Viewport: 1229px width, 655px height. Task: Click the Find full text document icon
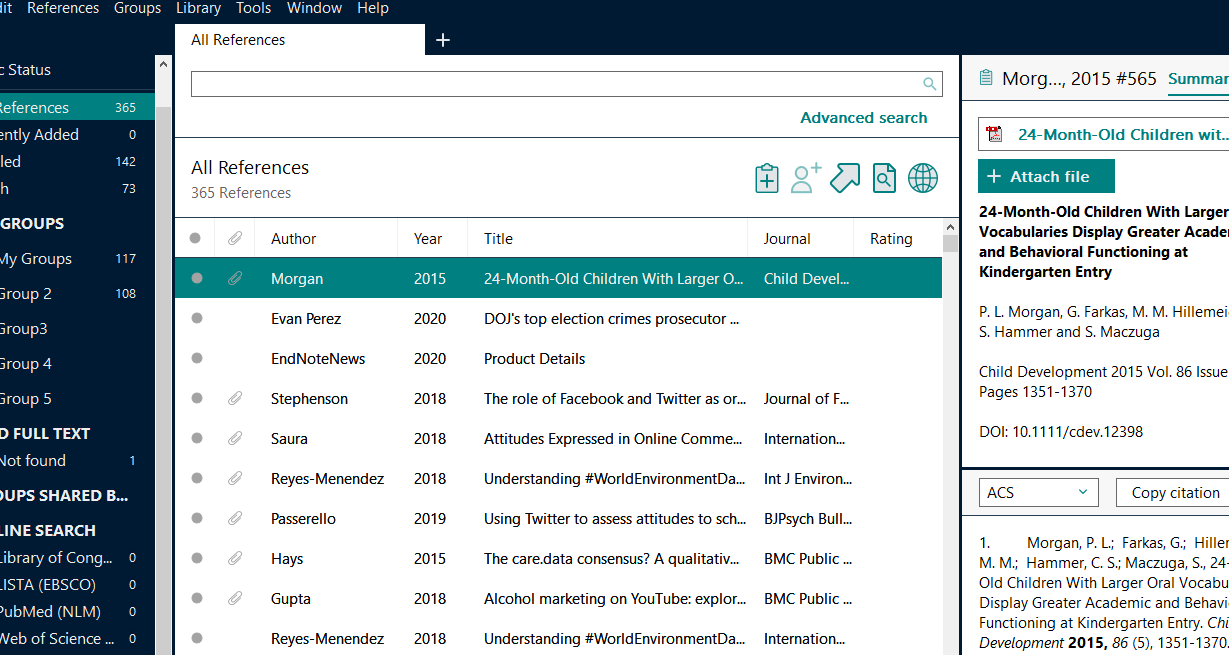[x=884, y=178]
